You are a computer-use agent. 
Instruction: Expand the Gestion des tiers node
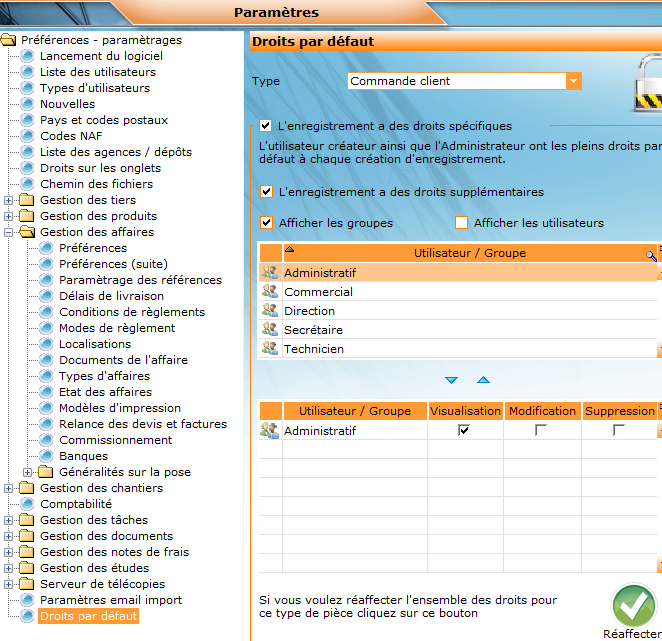[x=8, y=200]
